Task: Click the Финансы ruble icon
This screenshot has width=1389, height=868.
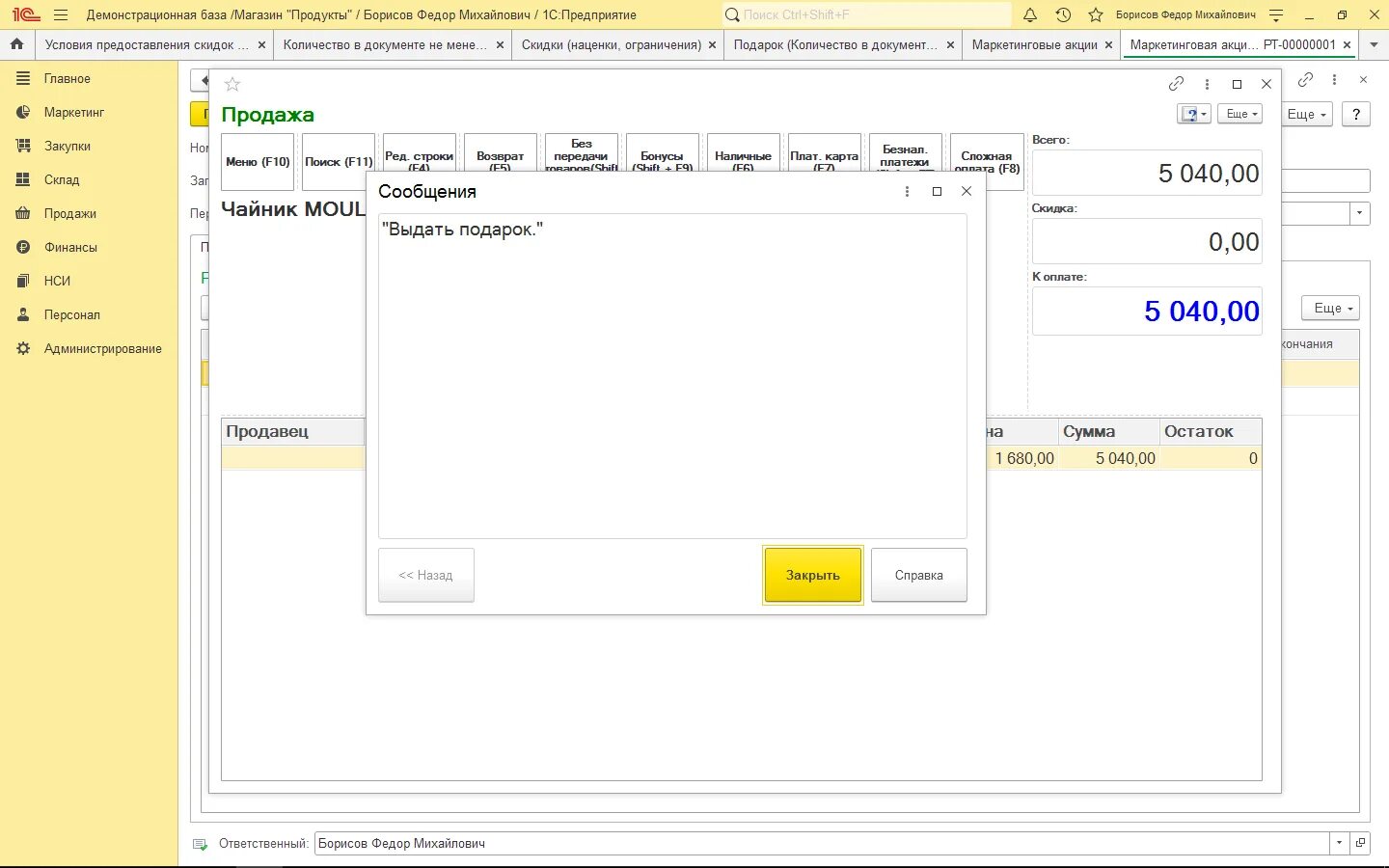Action: click(23, 247)
